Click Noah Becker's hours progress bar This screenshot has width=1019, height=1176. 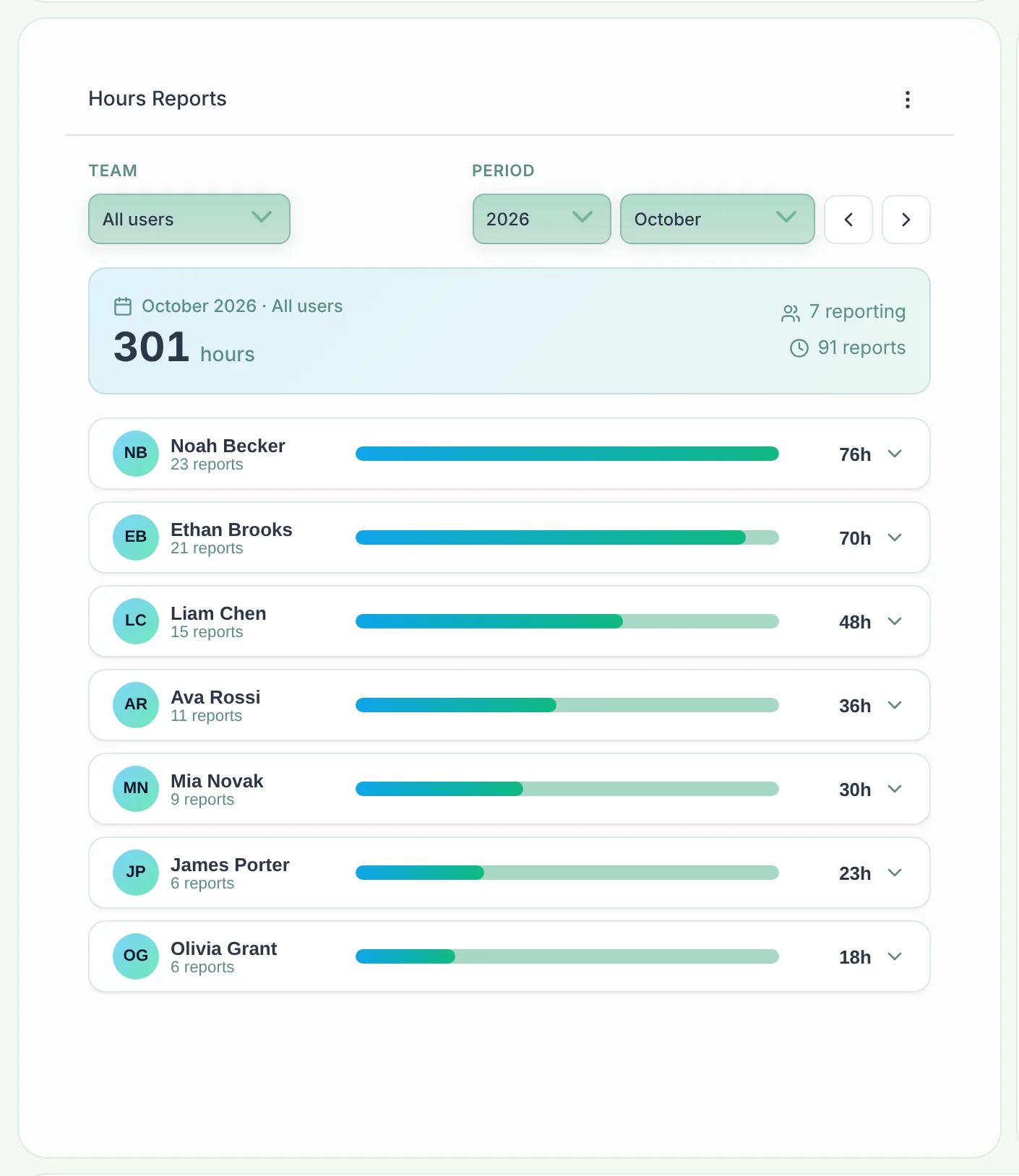pyautogui.click(x=567, y=454)
